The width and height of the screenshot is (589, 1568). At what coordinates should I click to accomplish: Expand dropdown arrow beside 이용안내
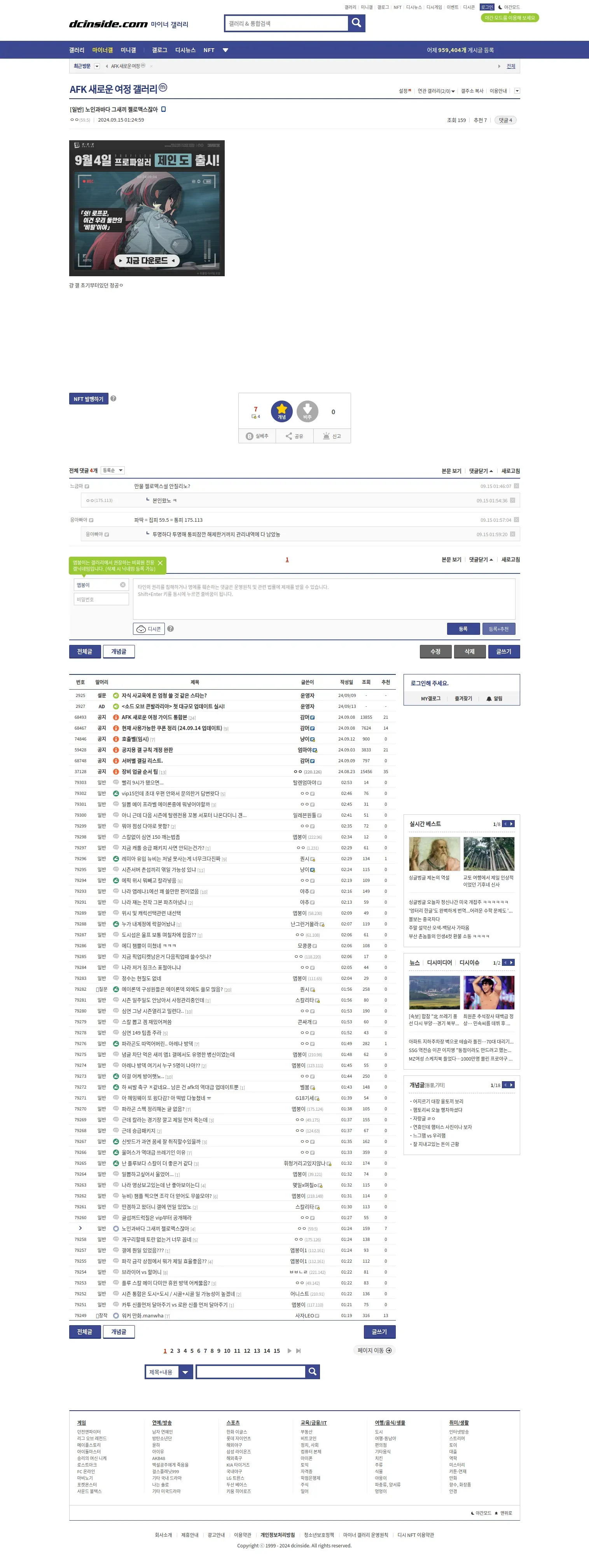517,91
